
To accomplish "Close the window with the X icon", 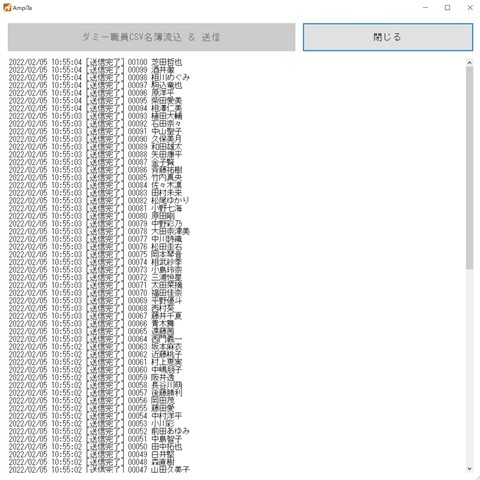I will (470, 7).
